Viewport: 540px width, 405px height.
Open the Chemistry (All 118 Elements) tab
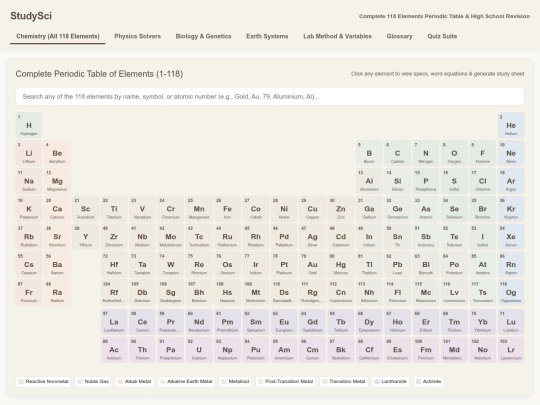(58, 37)
